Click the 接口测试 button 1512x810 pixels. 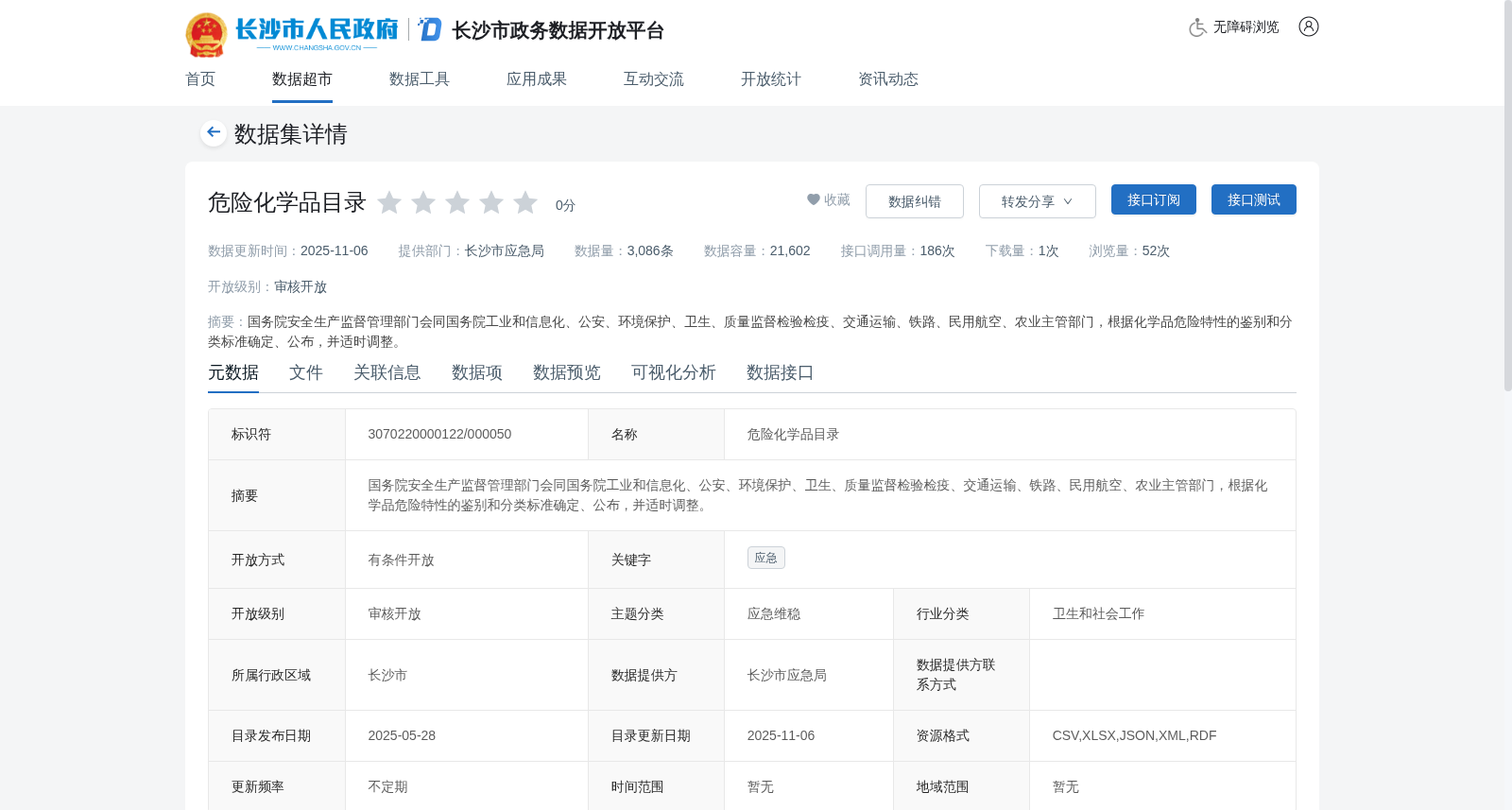1254,199
